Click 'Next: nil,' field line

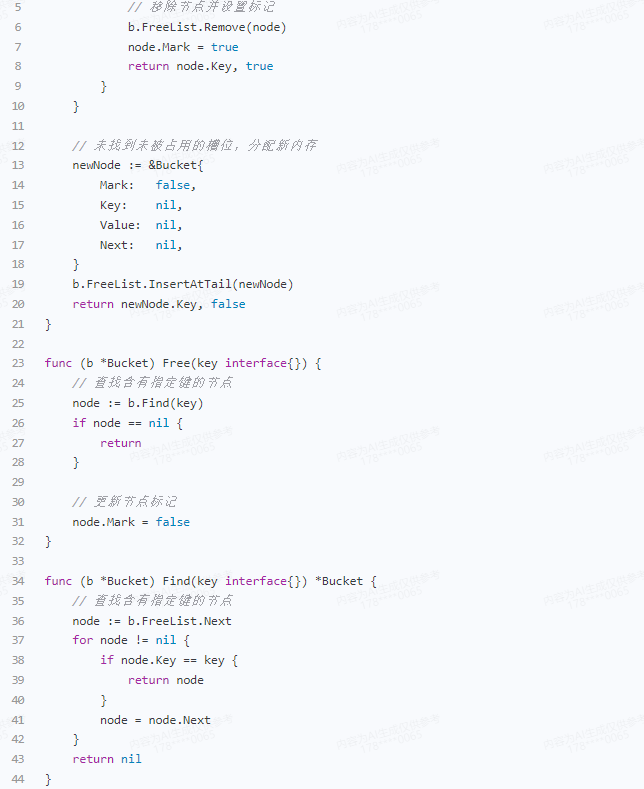(141, 245)
